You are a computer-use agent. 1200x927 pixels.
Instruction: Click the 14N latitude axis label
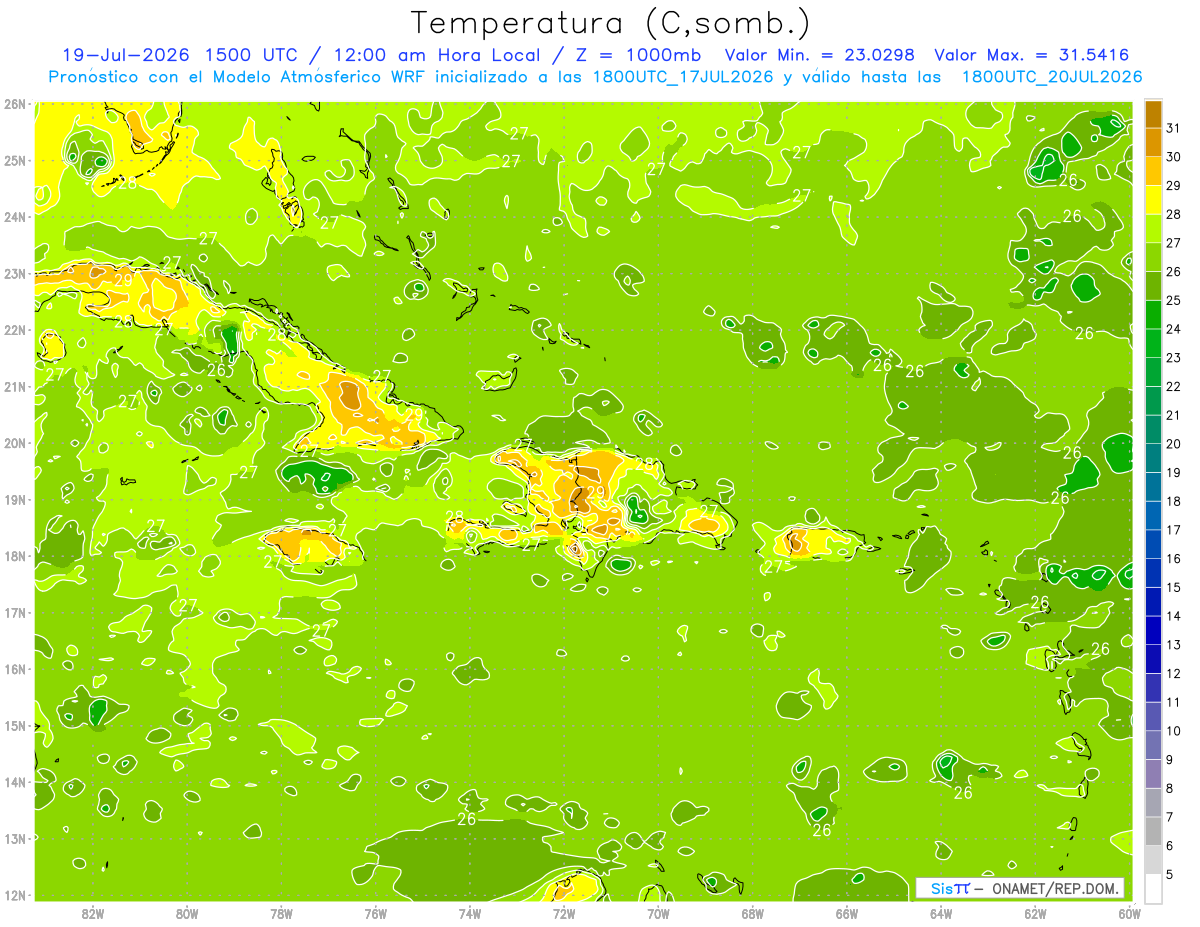point(14,782)
